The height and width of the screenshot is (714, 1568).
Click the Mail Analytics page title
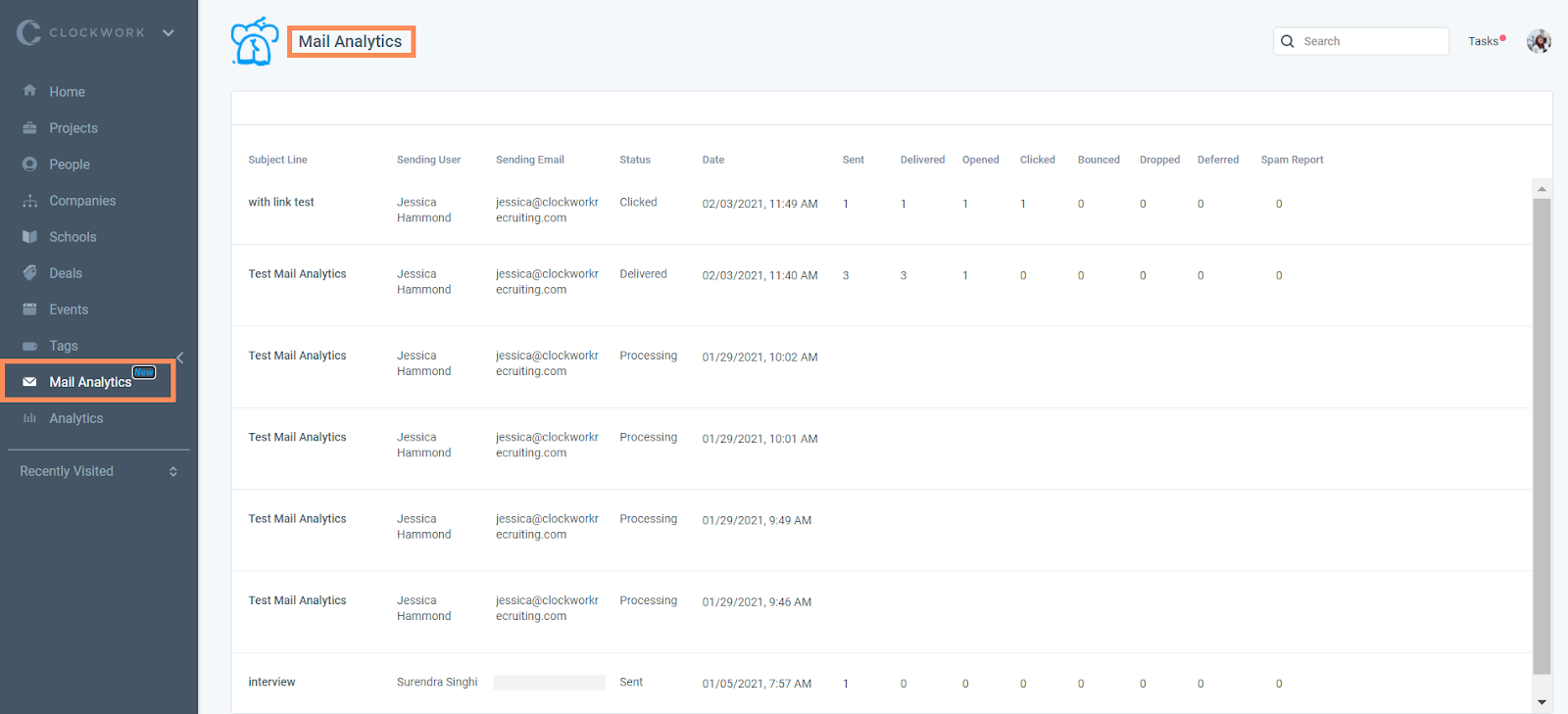(350, 41)
